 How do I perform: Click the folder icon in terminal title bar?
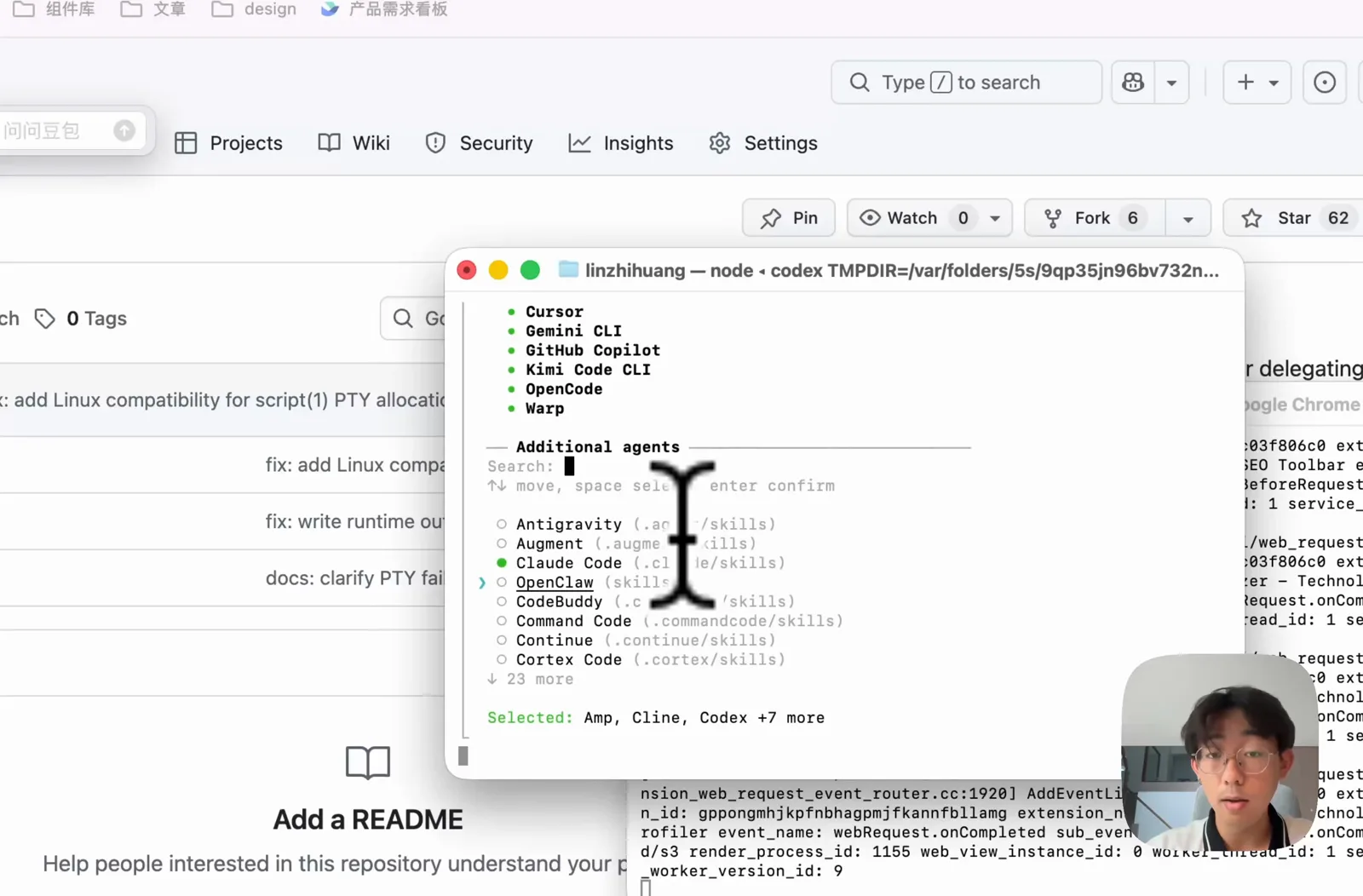point(568,270)
